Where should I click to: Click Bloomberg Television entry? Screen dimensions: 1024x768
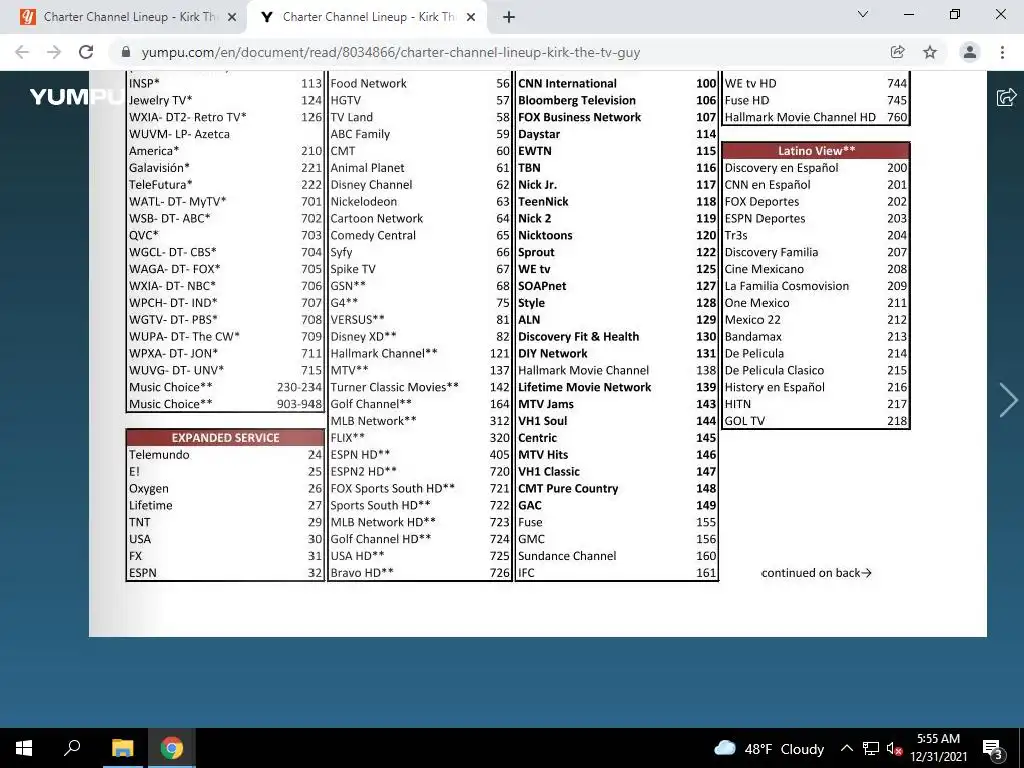(x=577, y=100)
